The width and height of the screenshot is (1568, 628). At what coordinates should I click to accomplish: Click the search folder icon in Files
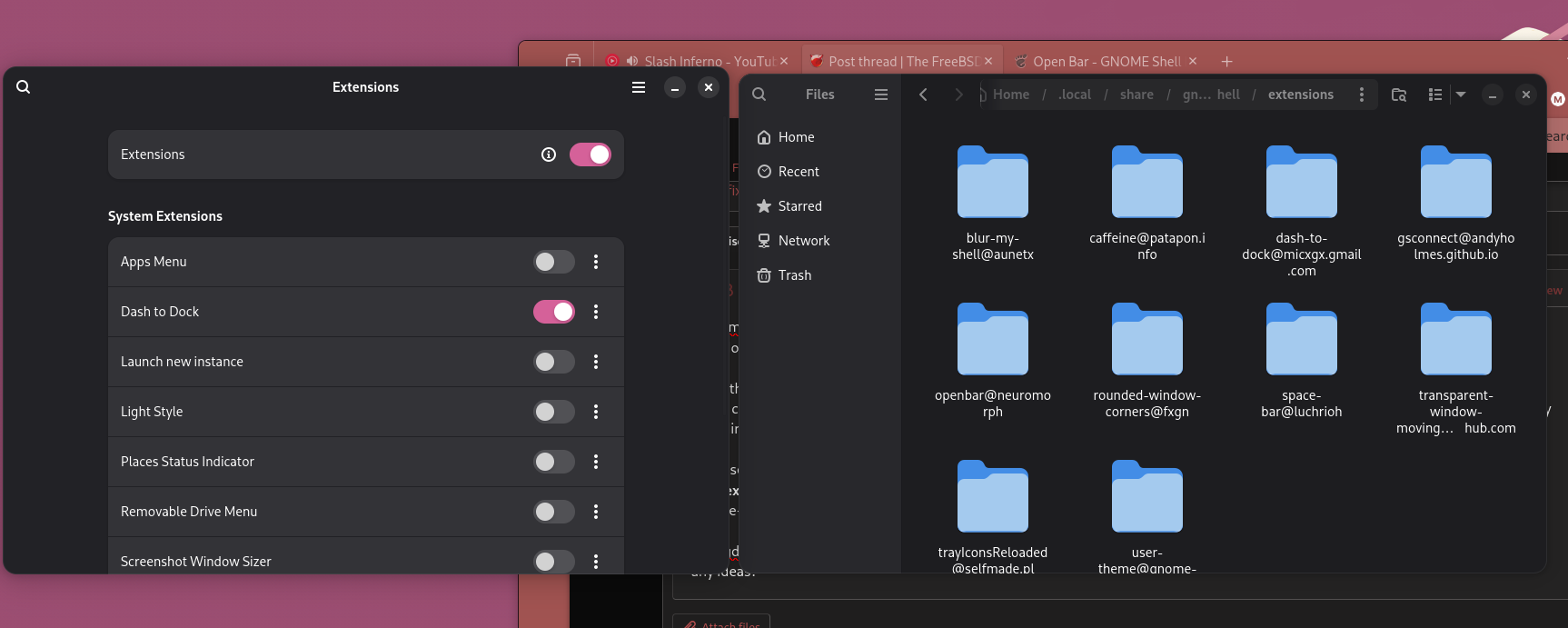(x=1399, y=95)
